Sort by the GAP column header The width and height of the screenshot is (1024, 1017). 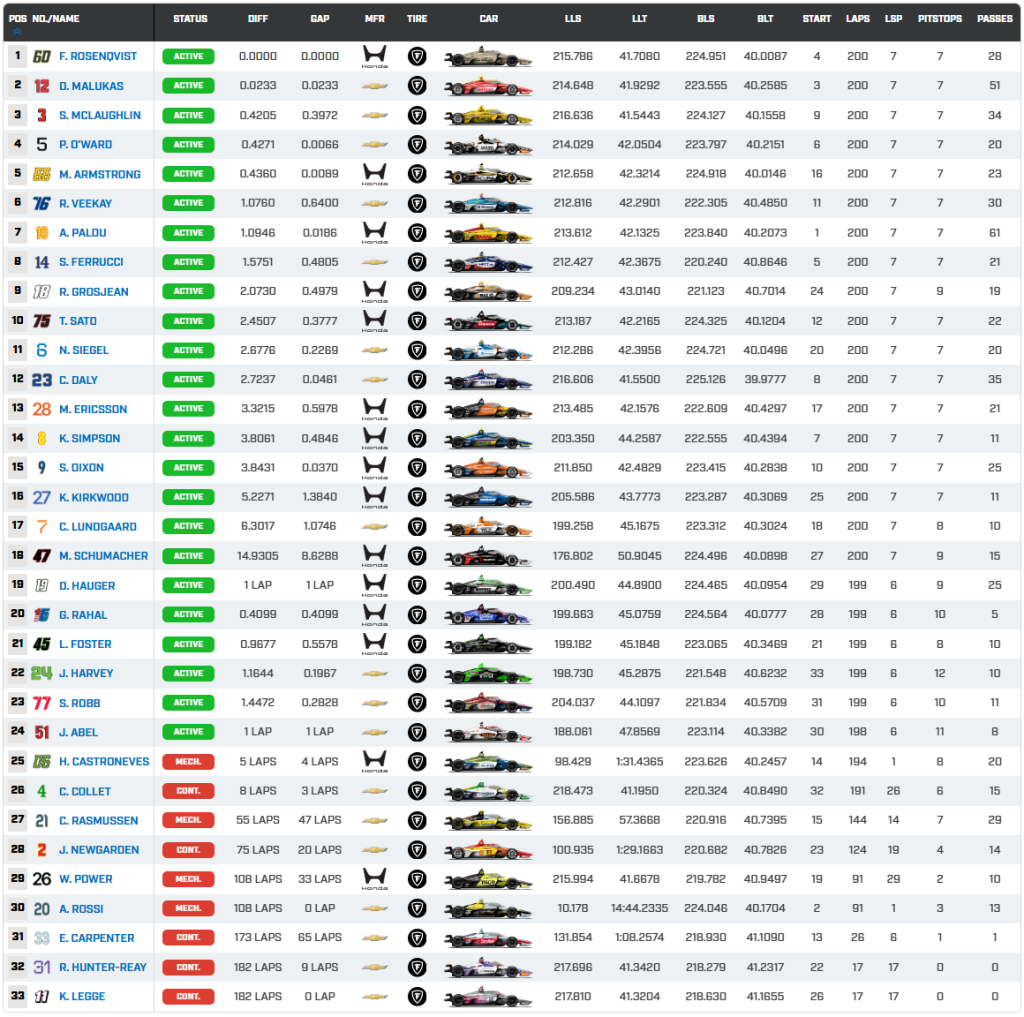(320, 19)
